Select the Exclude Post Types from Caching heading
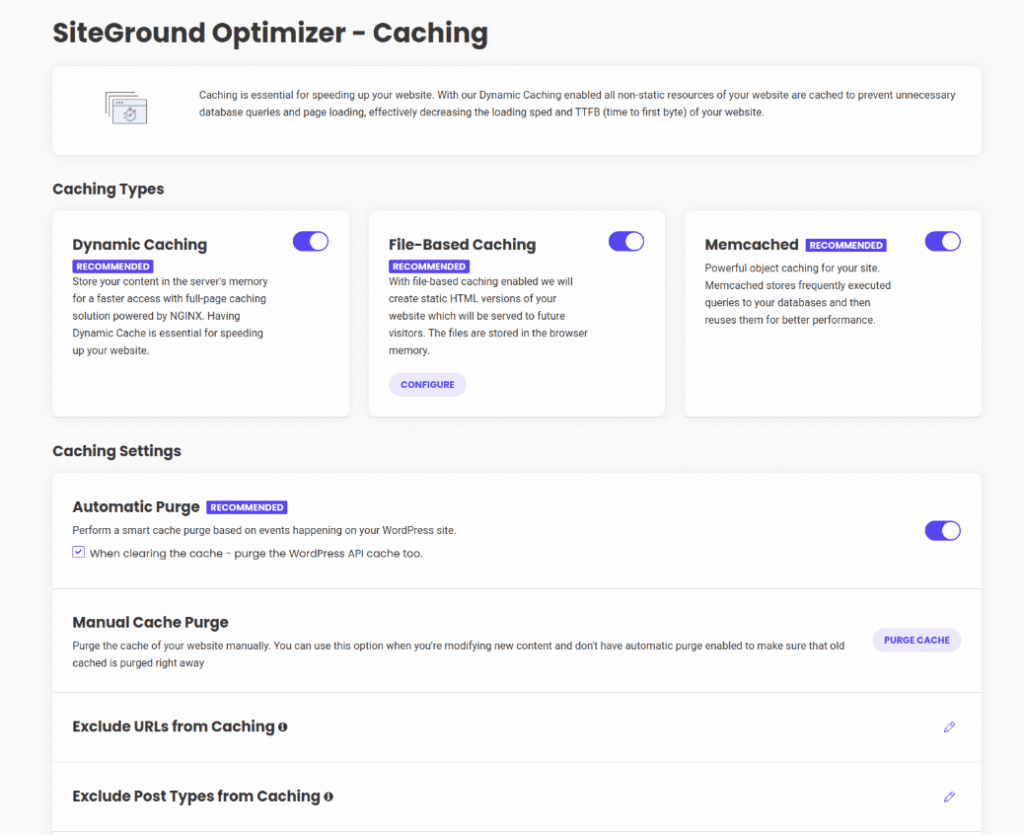 click(196, 797)
